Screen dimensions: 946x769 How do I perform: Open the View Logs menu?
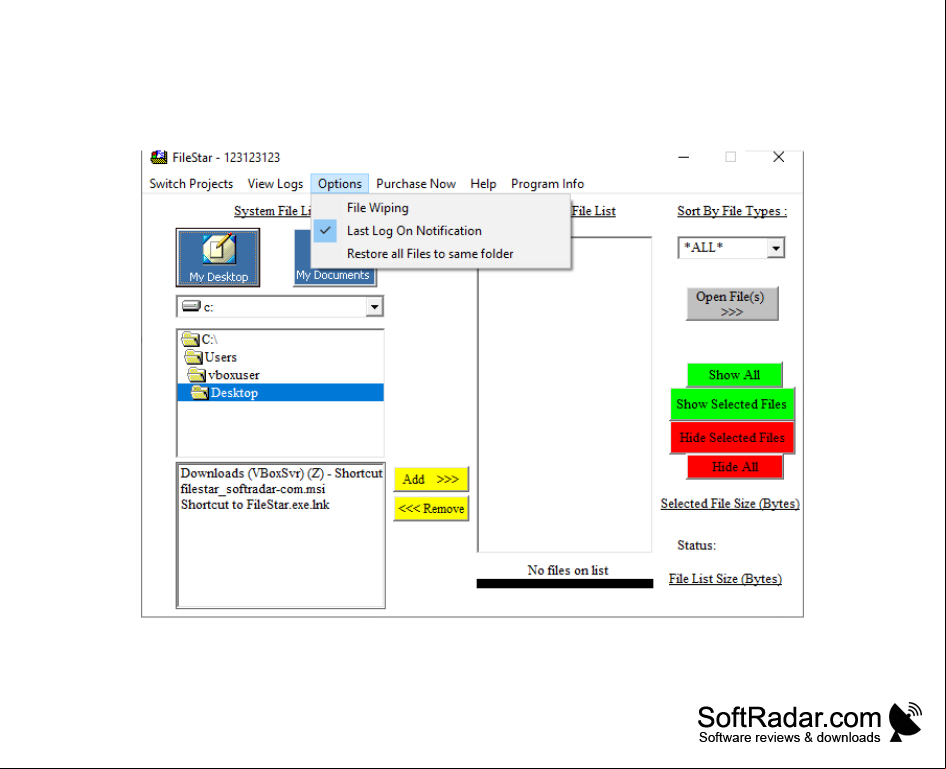pos(275,183)
